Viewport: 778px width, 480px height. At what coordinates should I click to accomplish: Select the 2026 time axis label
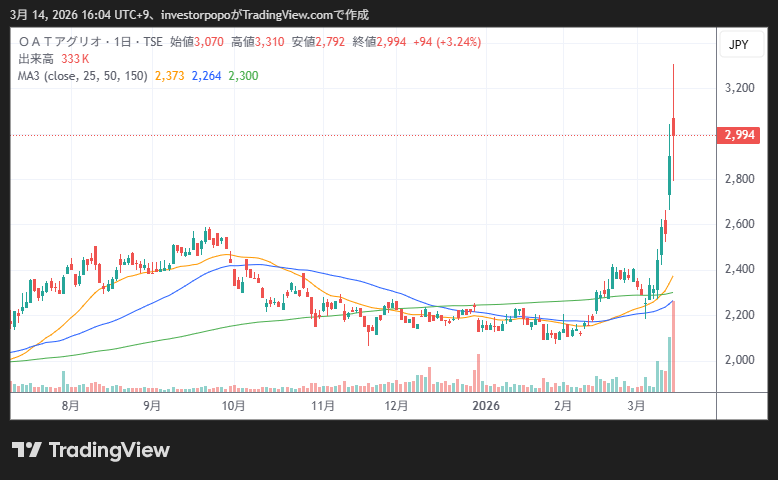[486, 406]
